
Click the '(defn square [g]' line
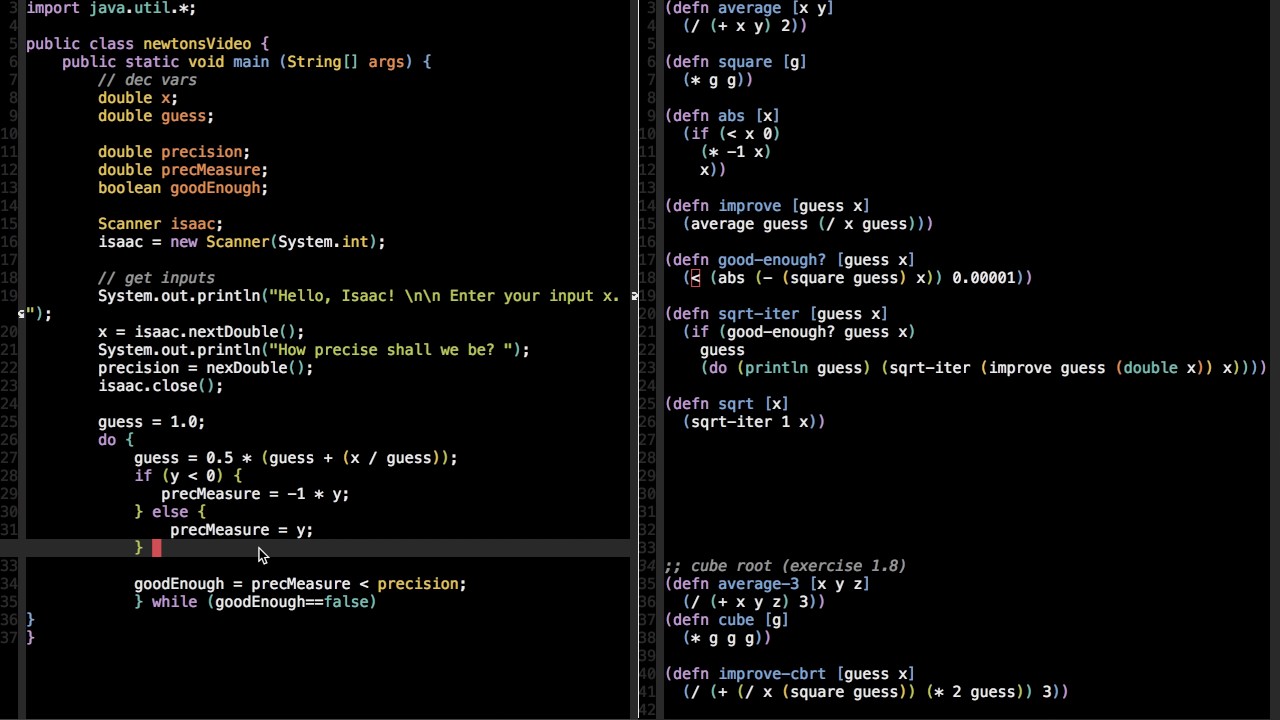[x=736, y=62]
